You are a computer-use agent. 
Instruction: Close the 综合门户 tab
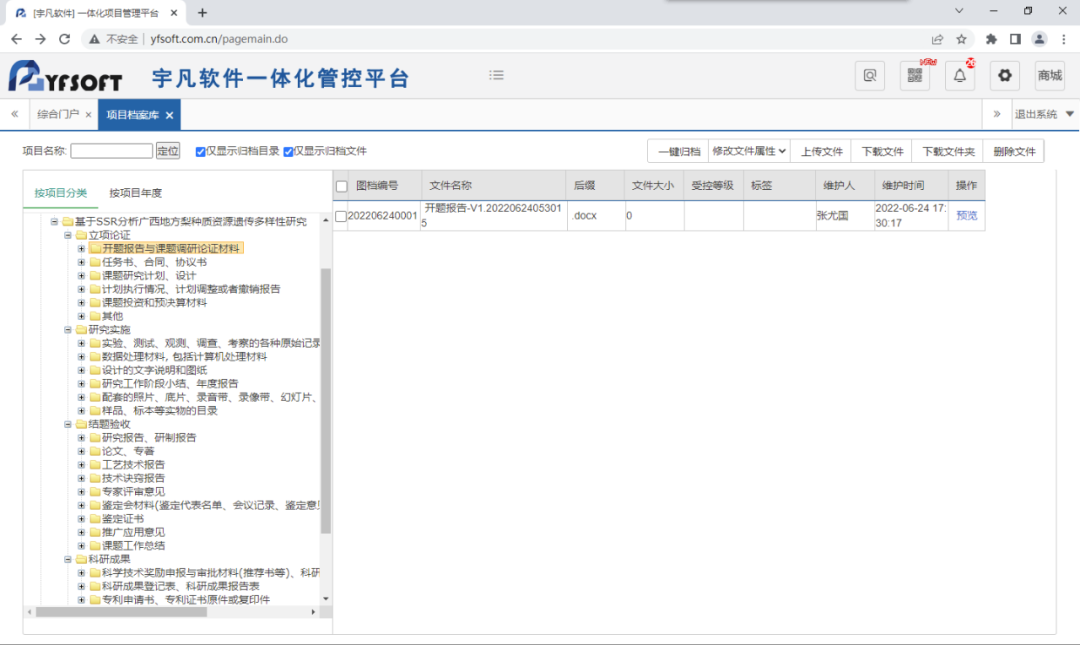tap(88, 115)
